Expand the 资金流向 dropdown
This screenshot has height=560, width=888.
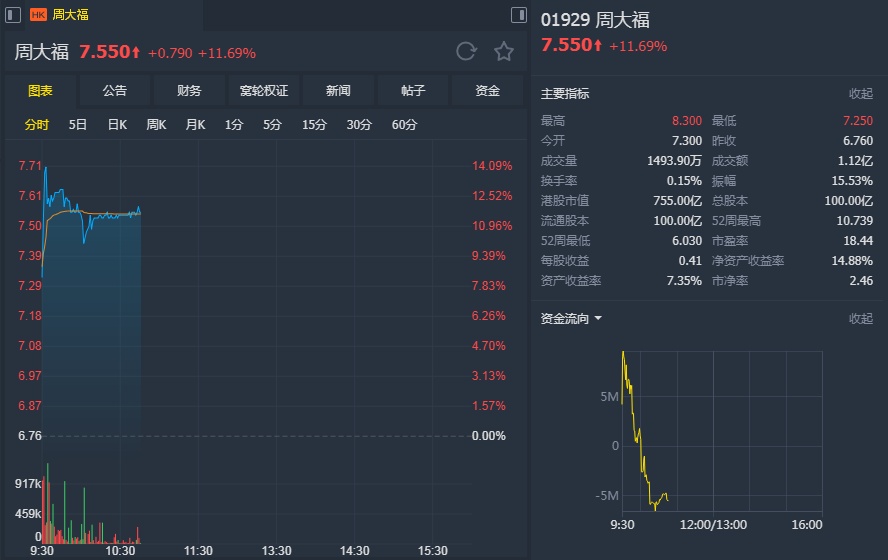pos(571,319)
